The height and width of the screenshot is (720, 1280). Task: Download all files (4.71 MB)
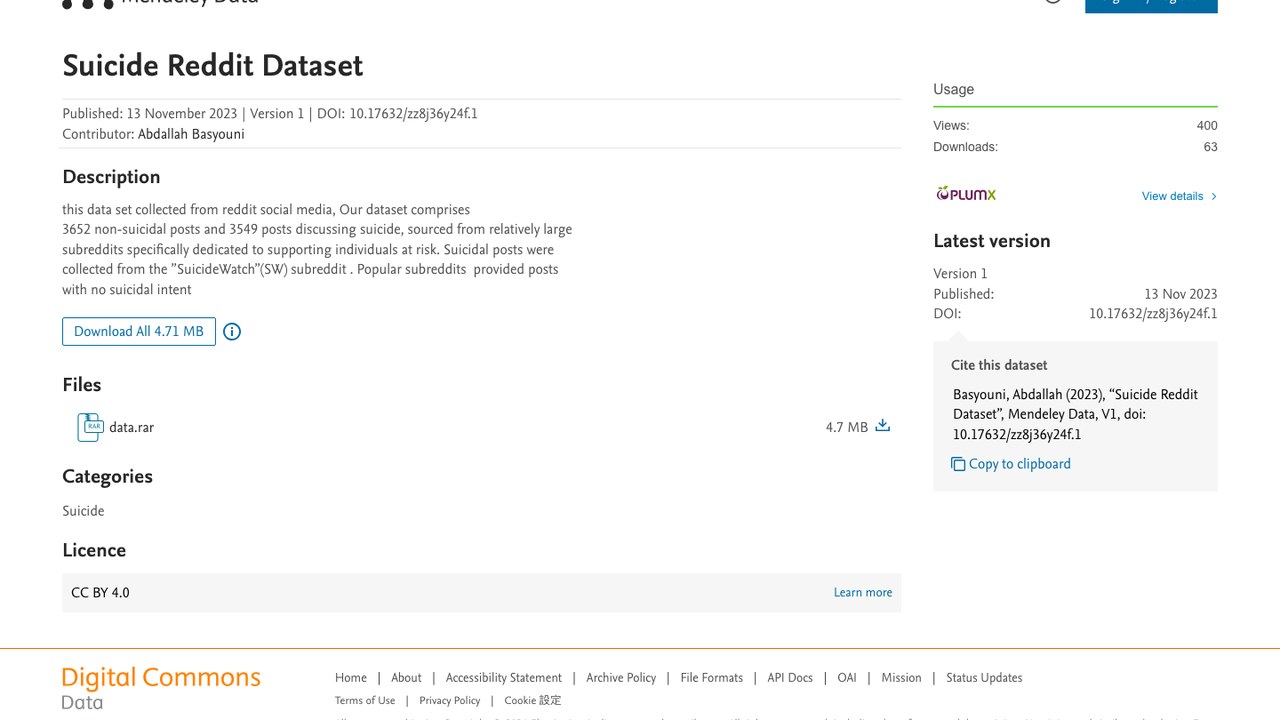[139, 331]
